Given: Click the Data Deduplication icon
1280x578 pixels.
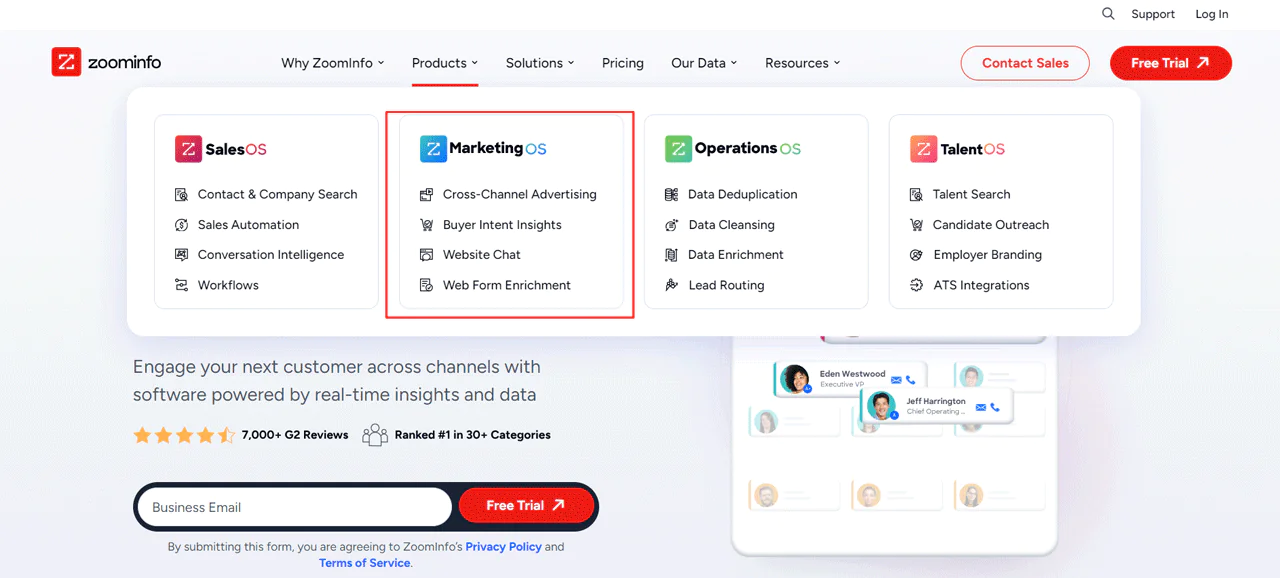Looking at the screenshot, I should pyautogui.click(x=672, y=194).
